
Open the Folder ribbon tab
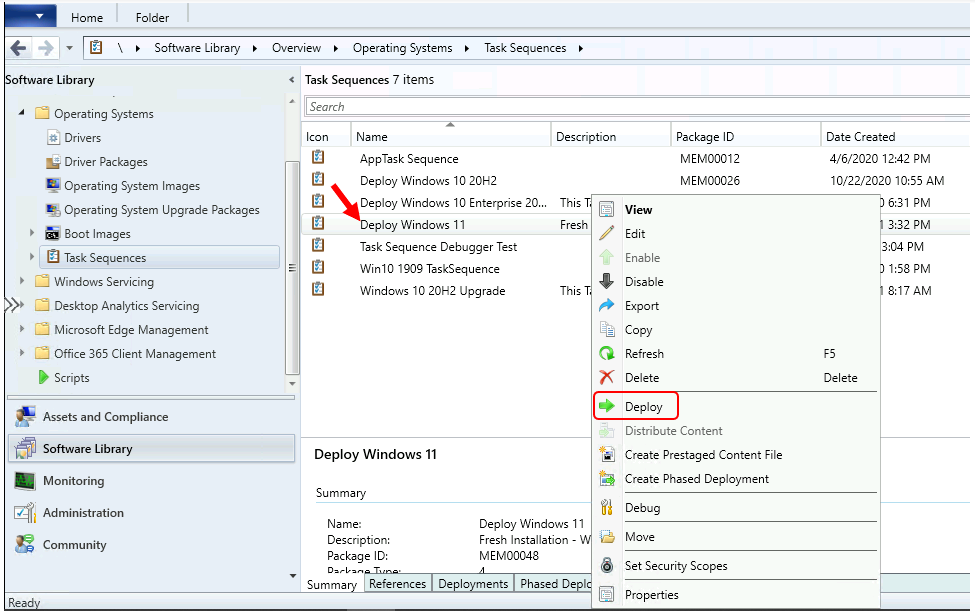tap(152, 17)
